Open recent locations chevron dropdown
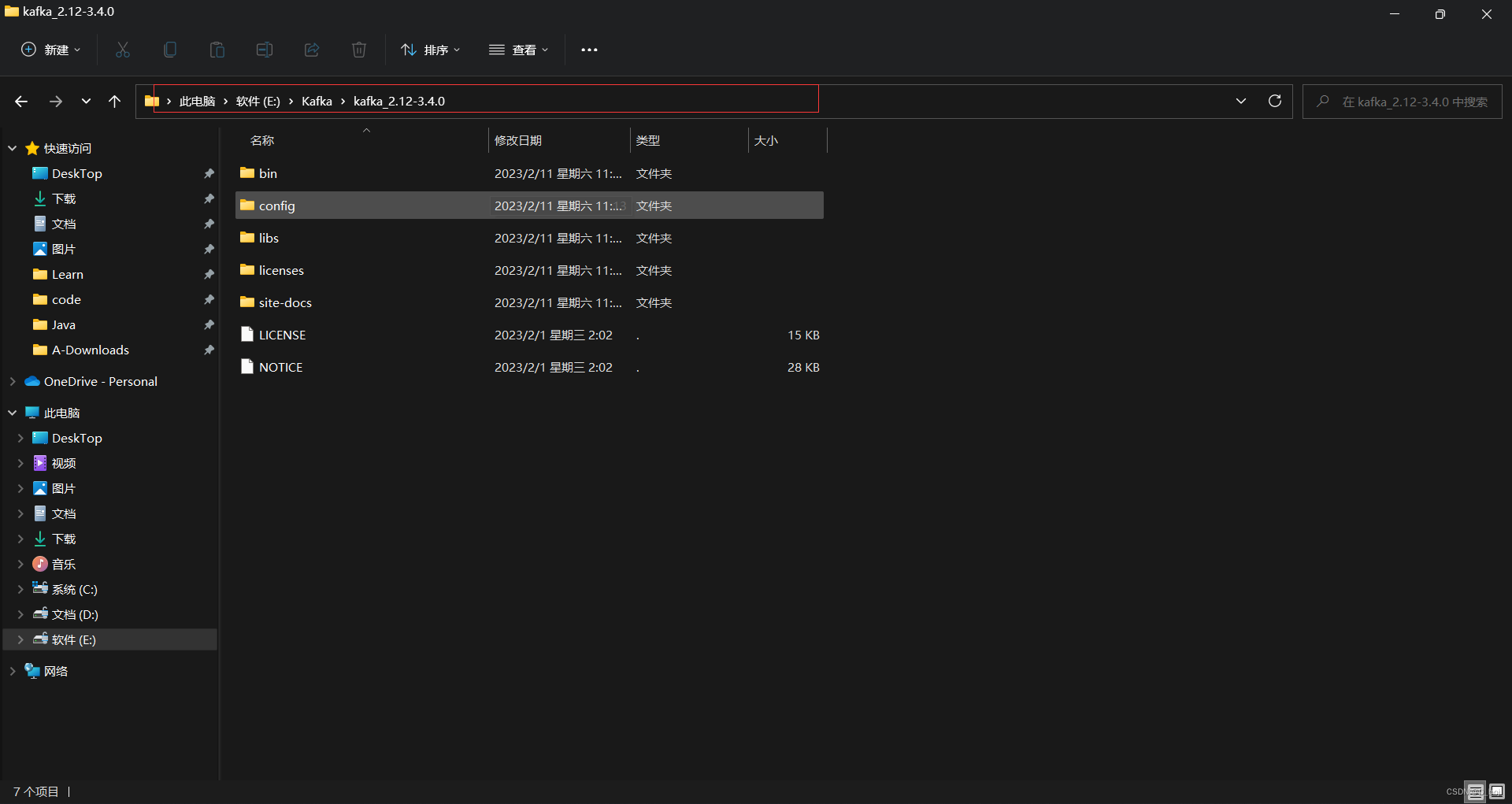1512x804 pixels. point(86,102)
